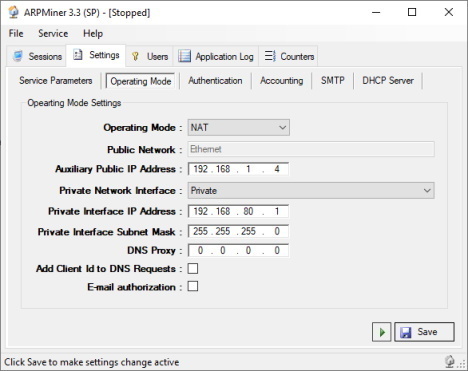This screenshot has height=371, width=468.
Task: Click the ARPMiner app icon in title bar
Action: coord(14,12)
